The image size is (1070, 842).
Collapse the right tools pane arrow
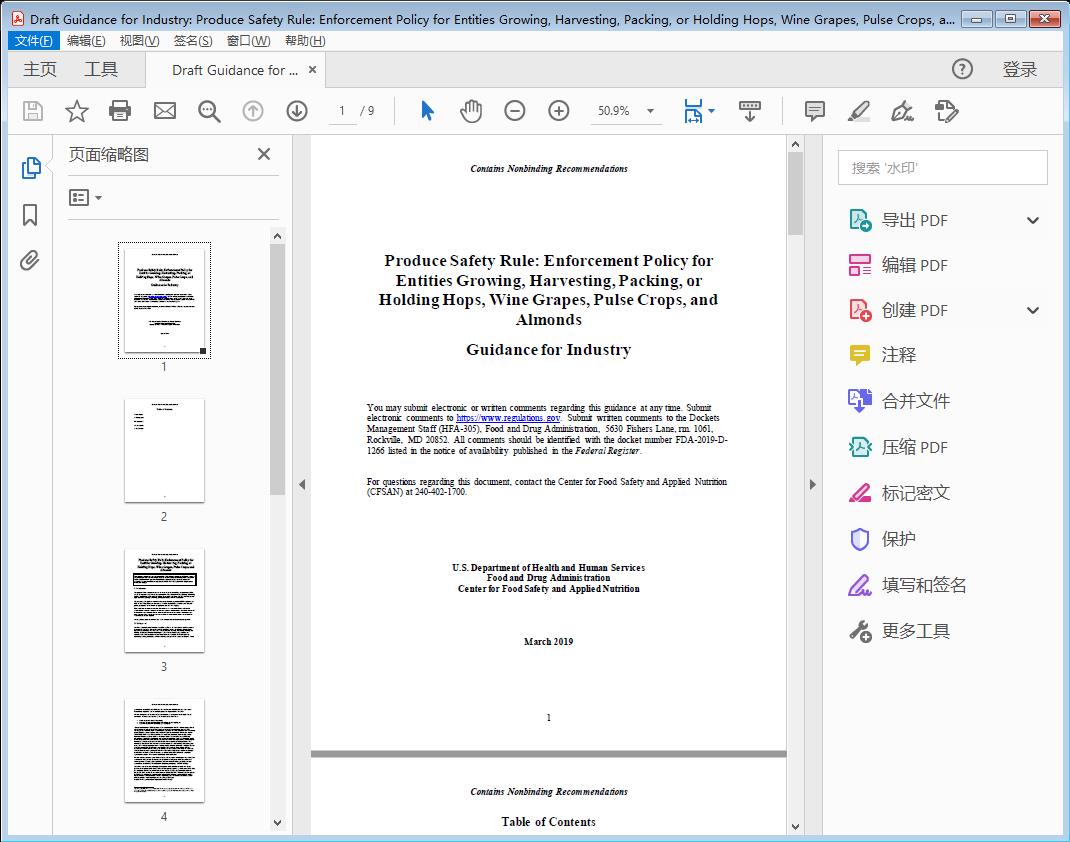tap(812, 485)
